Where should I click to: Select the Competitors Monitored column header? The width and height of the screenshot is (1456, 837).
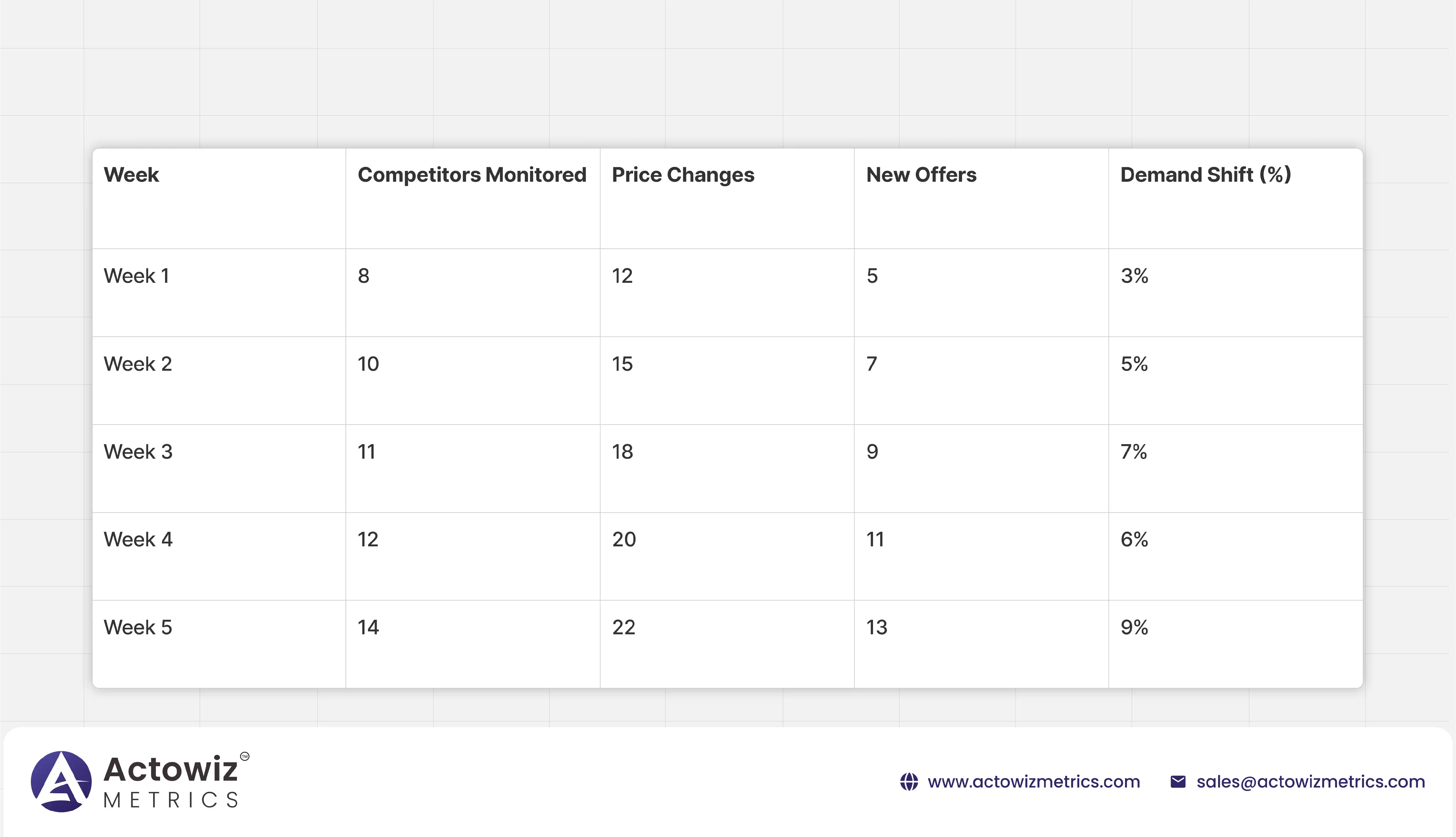(x=472, y=175)
